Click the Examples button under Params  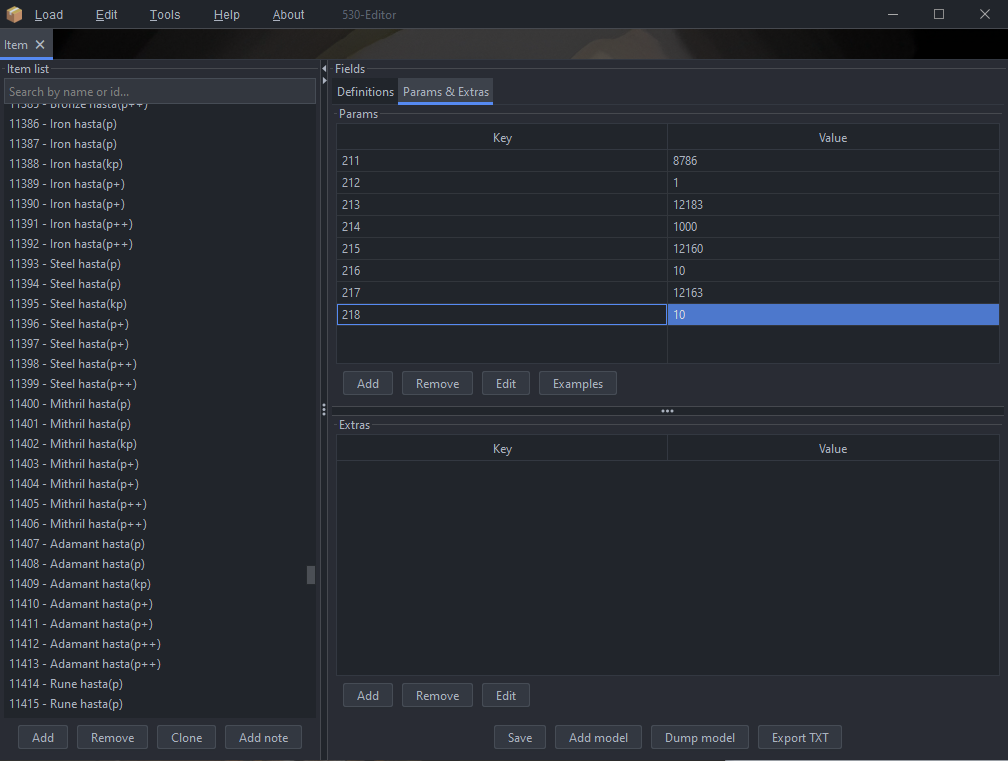click(578, 384)
